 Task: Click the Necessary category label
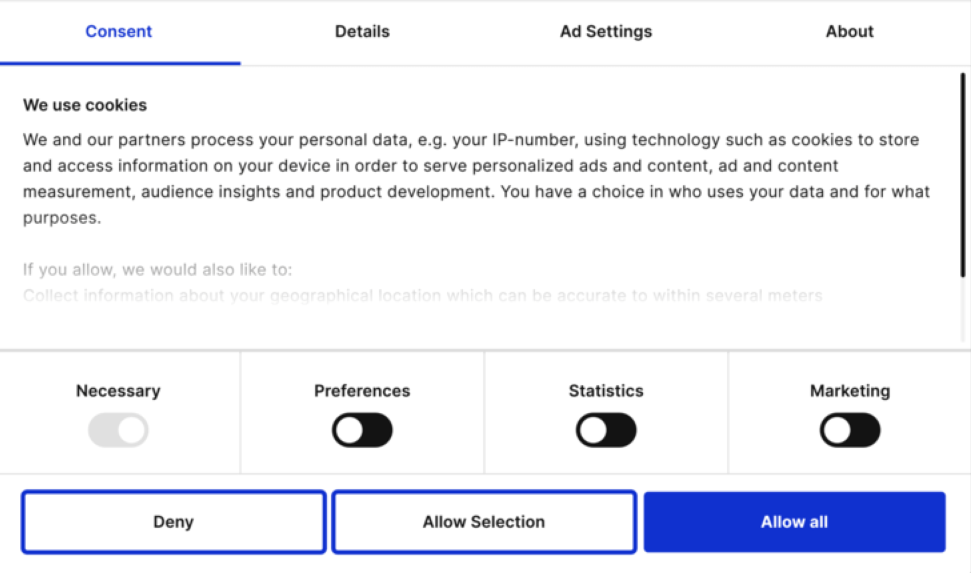pyautogui.click(x=118, y=391)
